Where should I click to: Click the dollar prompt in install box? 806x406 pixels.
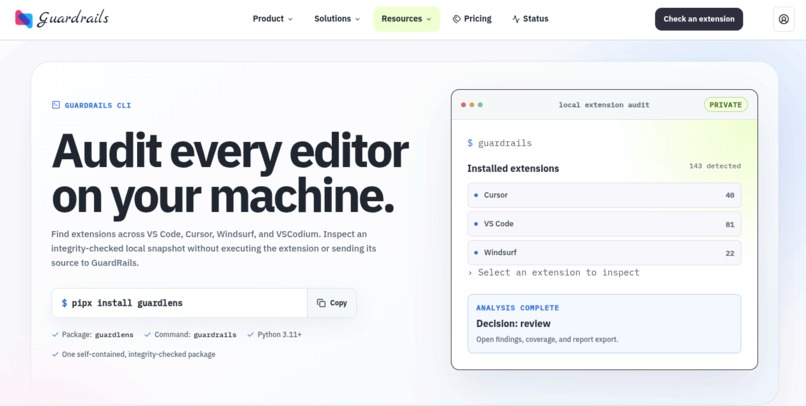pos(64,303)
